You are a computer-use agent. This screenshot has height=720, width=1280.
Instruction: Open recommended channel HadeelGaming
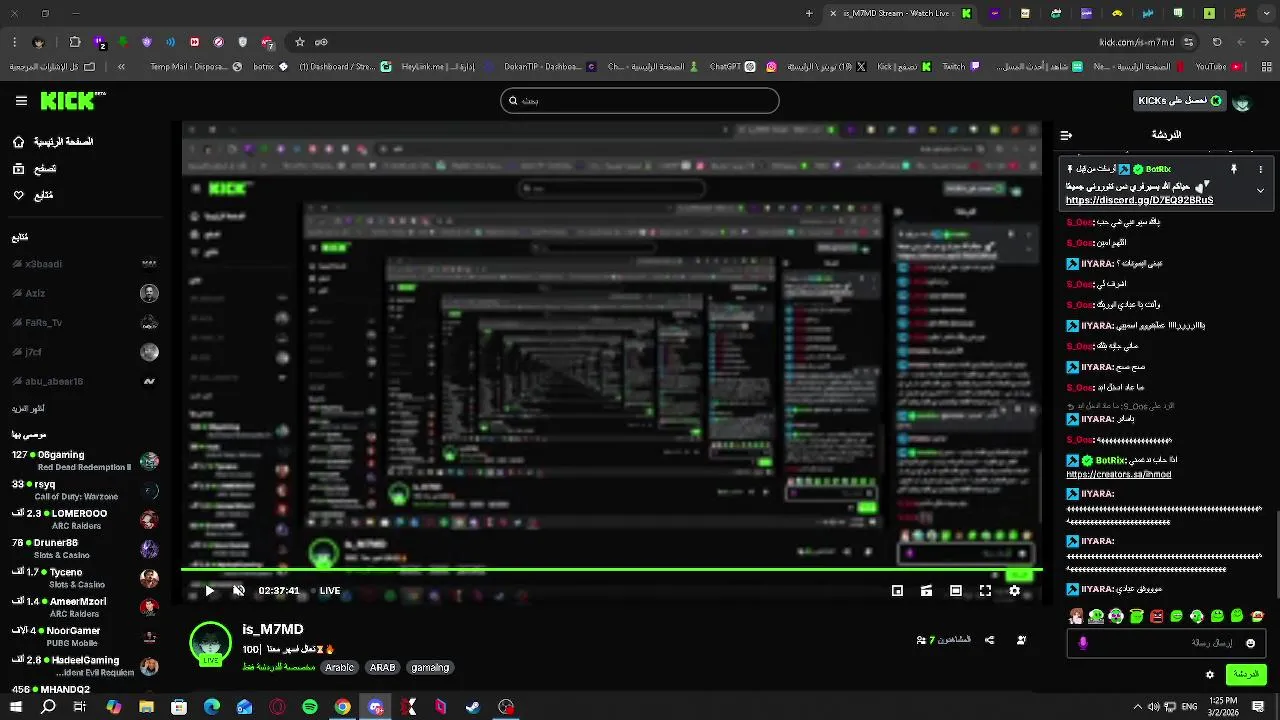(x=85, y=666)
